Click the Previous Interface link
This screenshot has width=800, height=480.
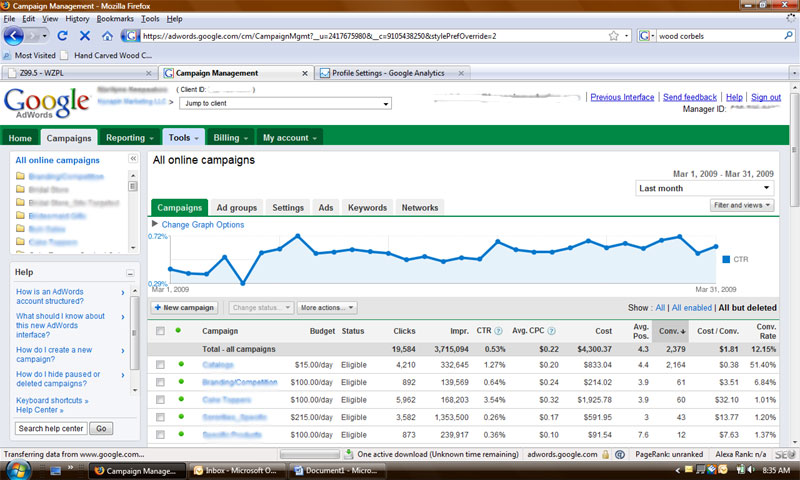click(x=622, y=97)
